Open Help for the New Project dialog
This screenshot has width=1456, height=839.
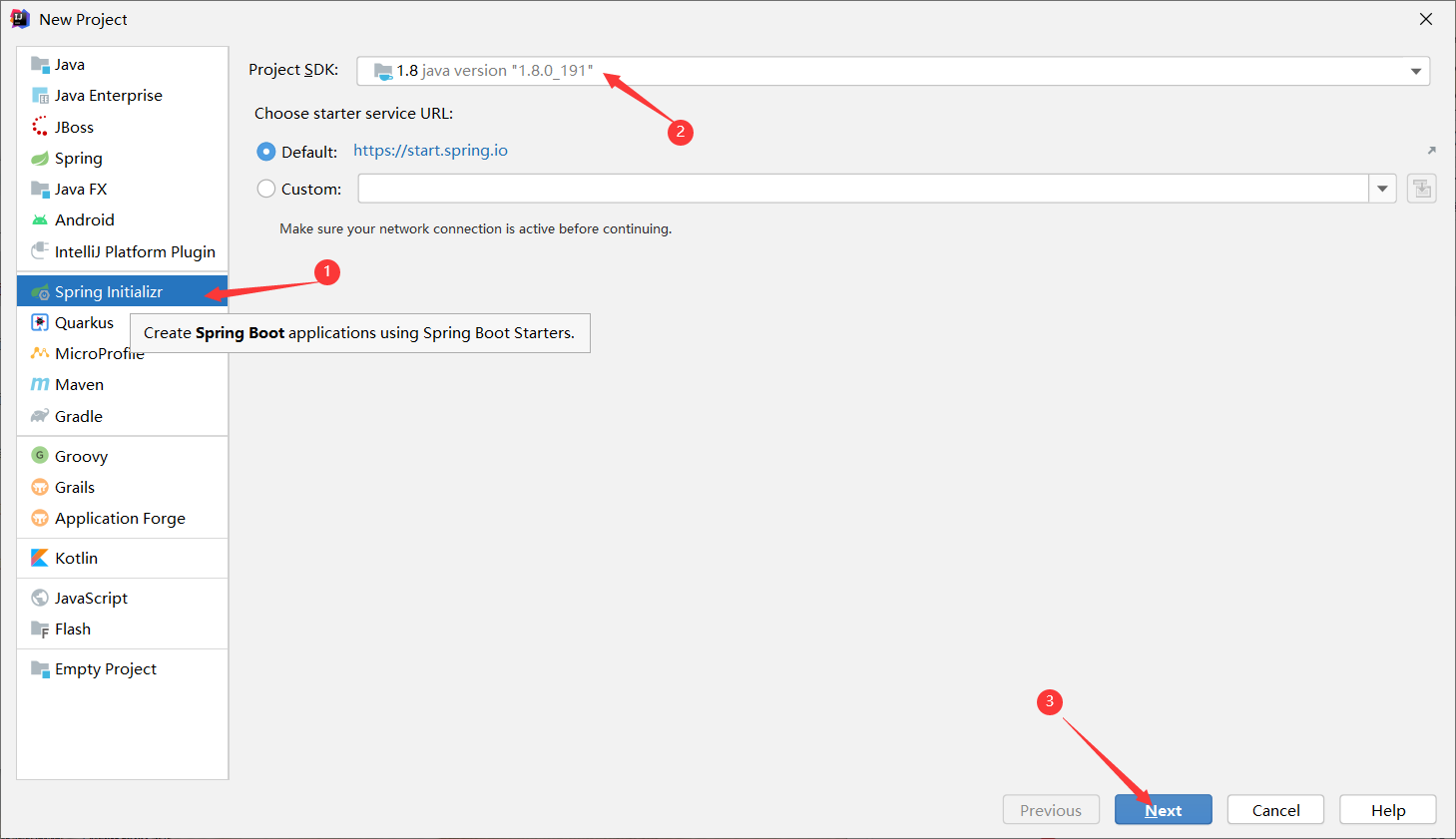tap(1388, 810)
